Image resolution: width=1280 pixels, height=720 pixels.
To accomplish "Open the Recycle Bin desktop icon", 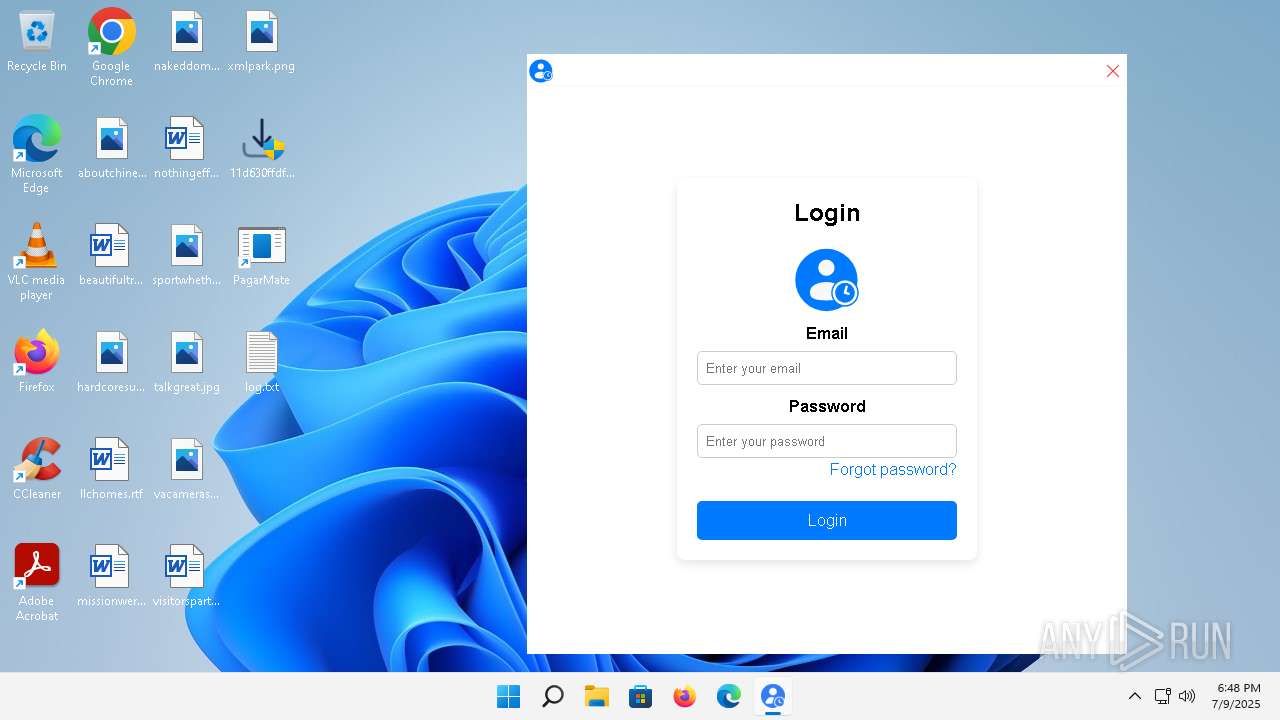I will pyautogui.click(x=37, y=42).
